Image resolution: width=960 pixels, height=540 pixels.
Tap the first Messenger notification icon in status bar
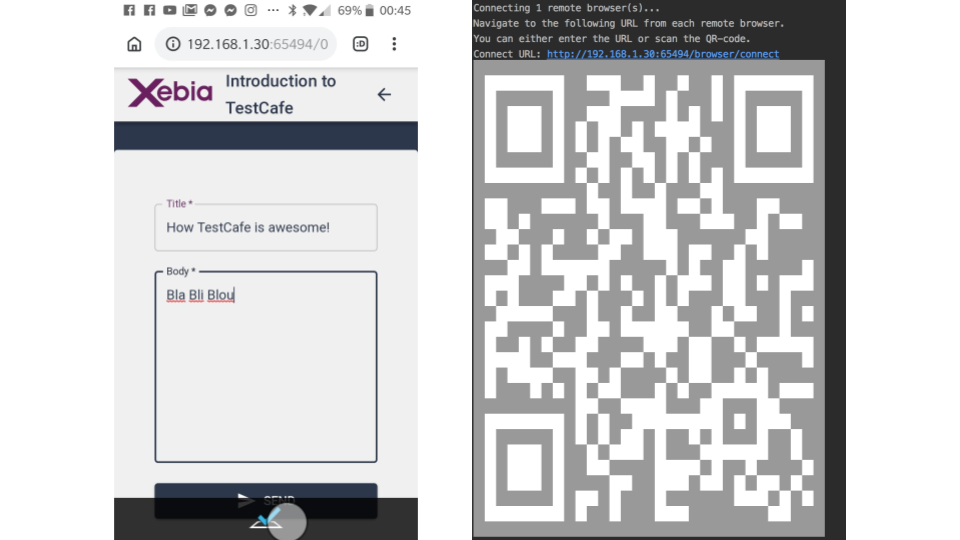(x=210, y=10)
